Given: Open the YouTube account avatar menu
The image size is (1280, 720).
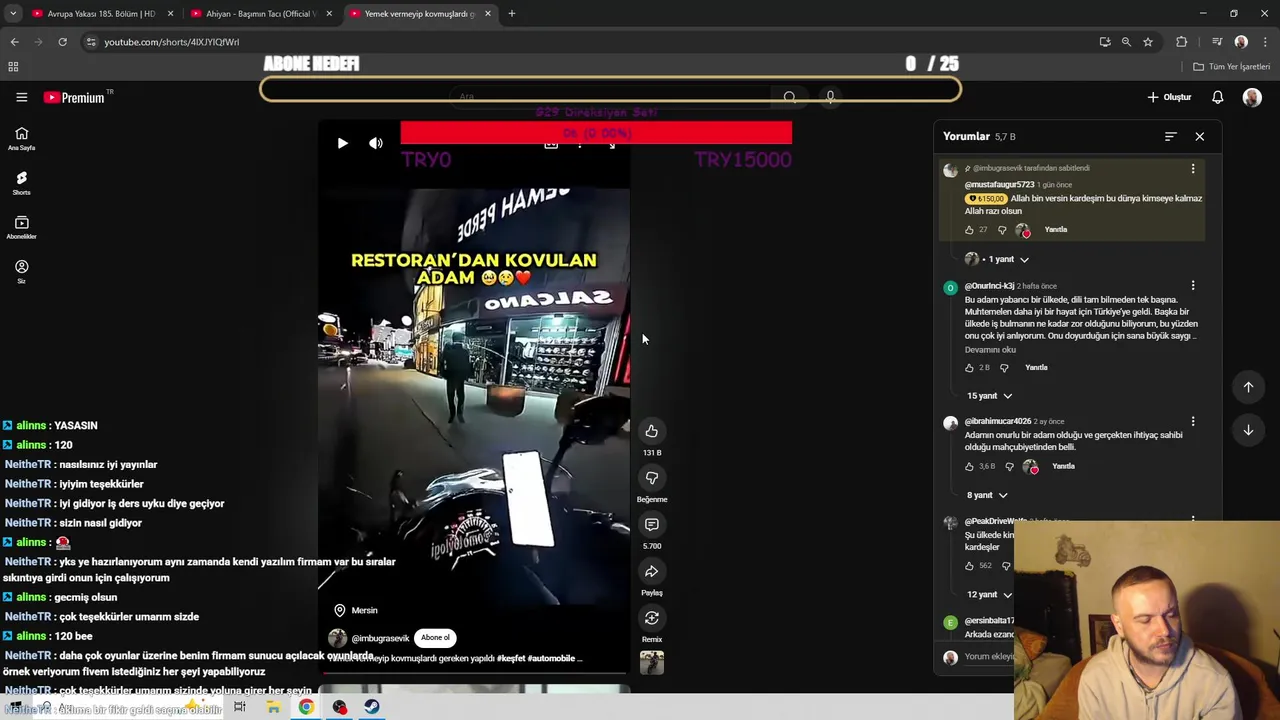Looking at the screenshot, I should [1252, 97].
